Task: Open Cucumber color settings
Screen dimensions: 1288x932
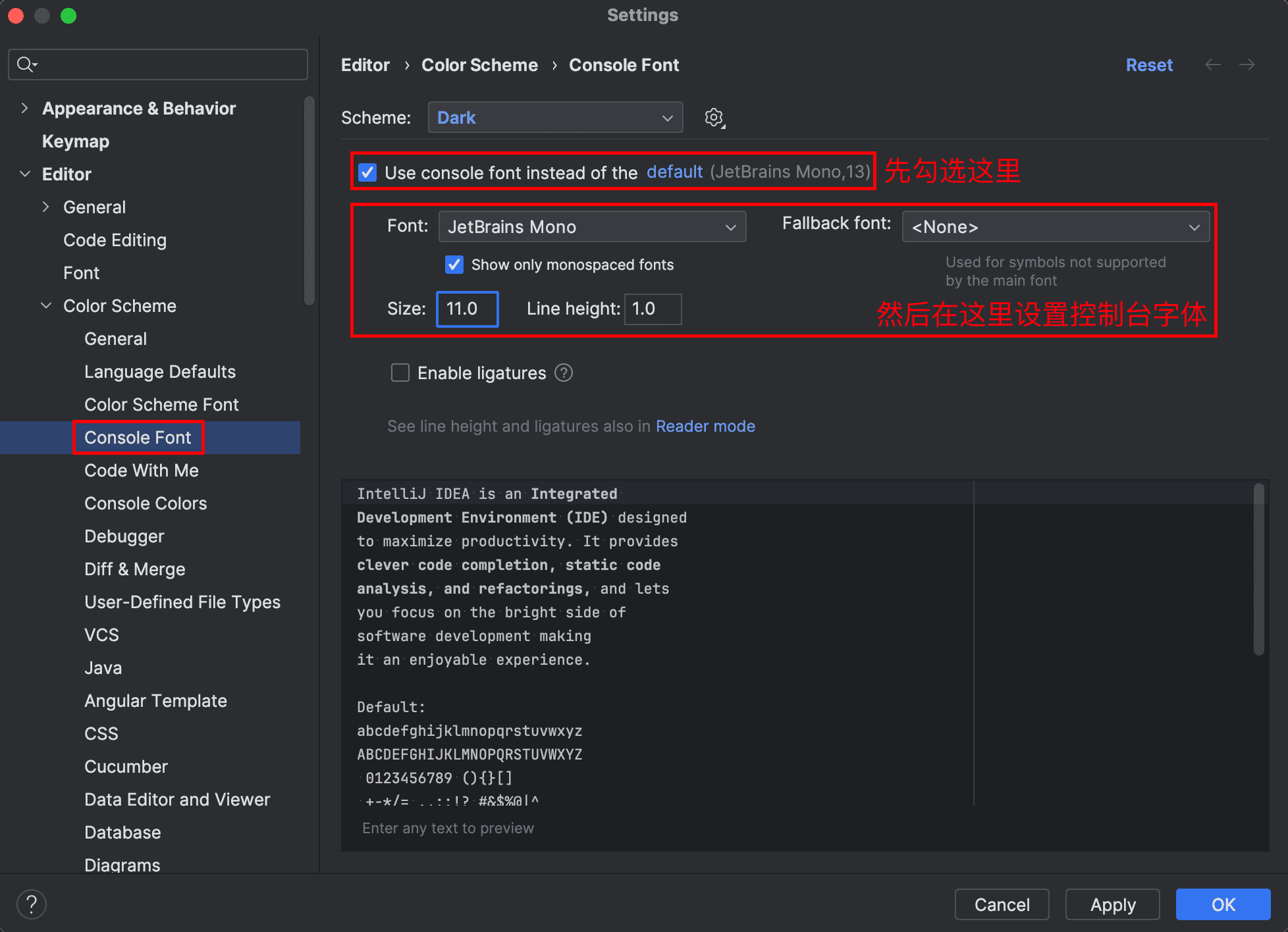Action: point(126,767)
